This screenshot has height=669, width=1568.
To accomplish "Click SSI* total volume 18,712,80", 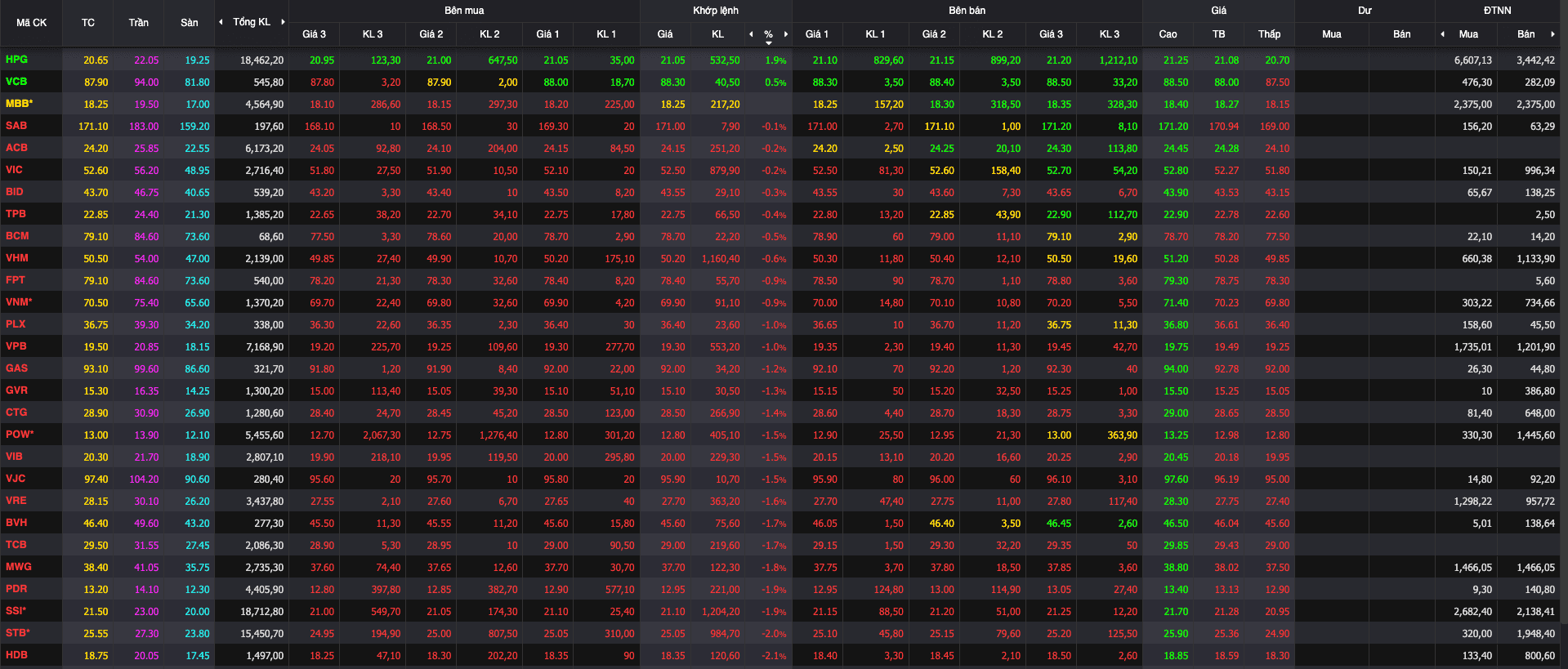I will [262, 612].
